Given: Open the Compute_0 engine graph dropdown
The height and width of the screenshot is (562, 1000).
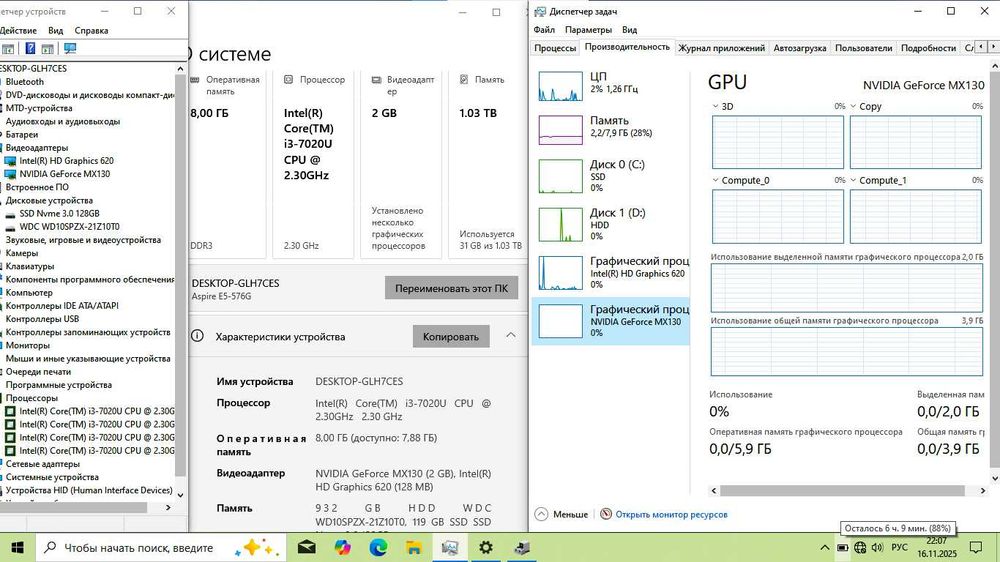Looking at the screenshot, I should click(x=715, y=181).
